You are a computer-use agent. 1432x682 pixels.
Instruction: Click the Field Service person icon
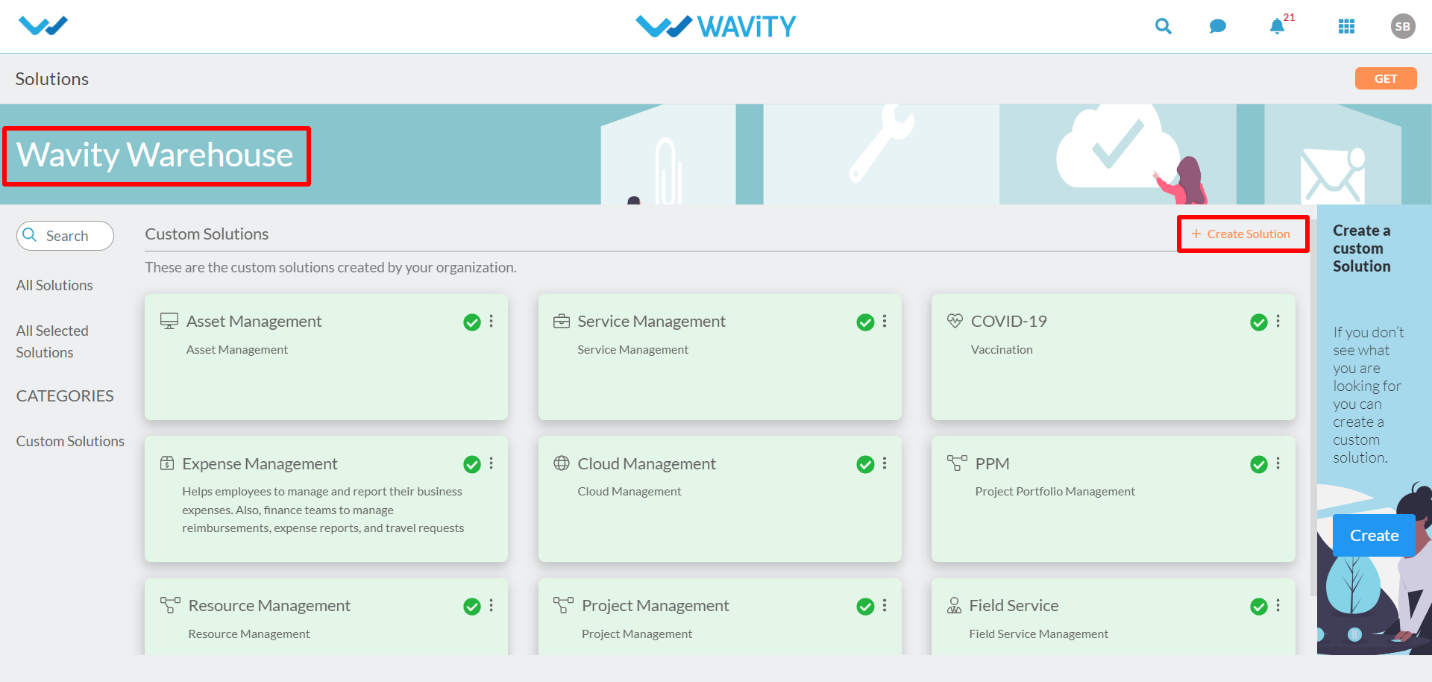point(954,606)
